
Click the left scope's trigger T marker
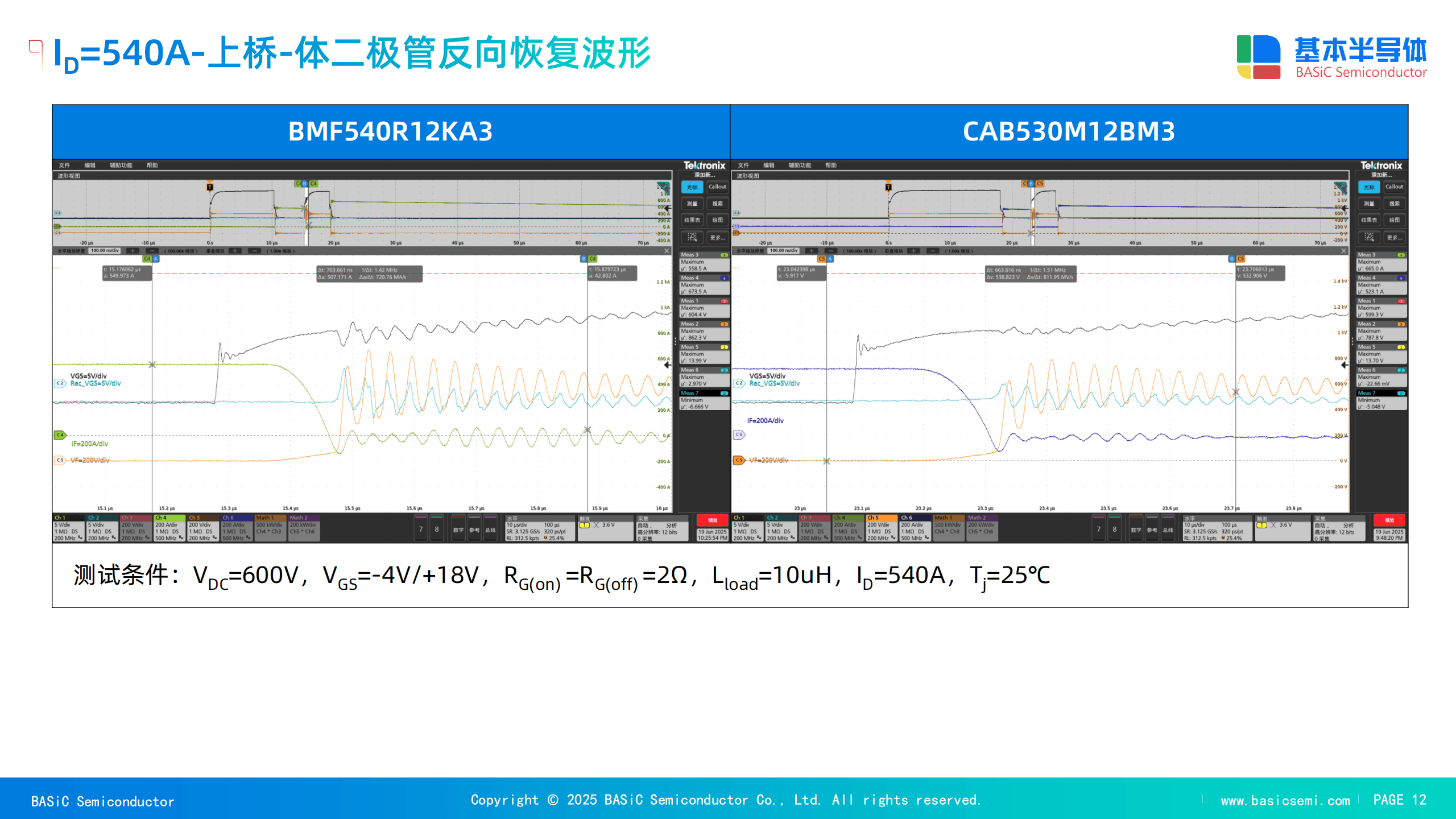coord(210,187)
